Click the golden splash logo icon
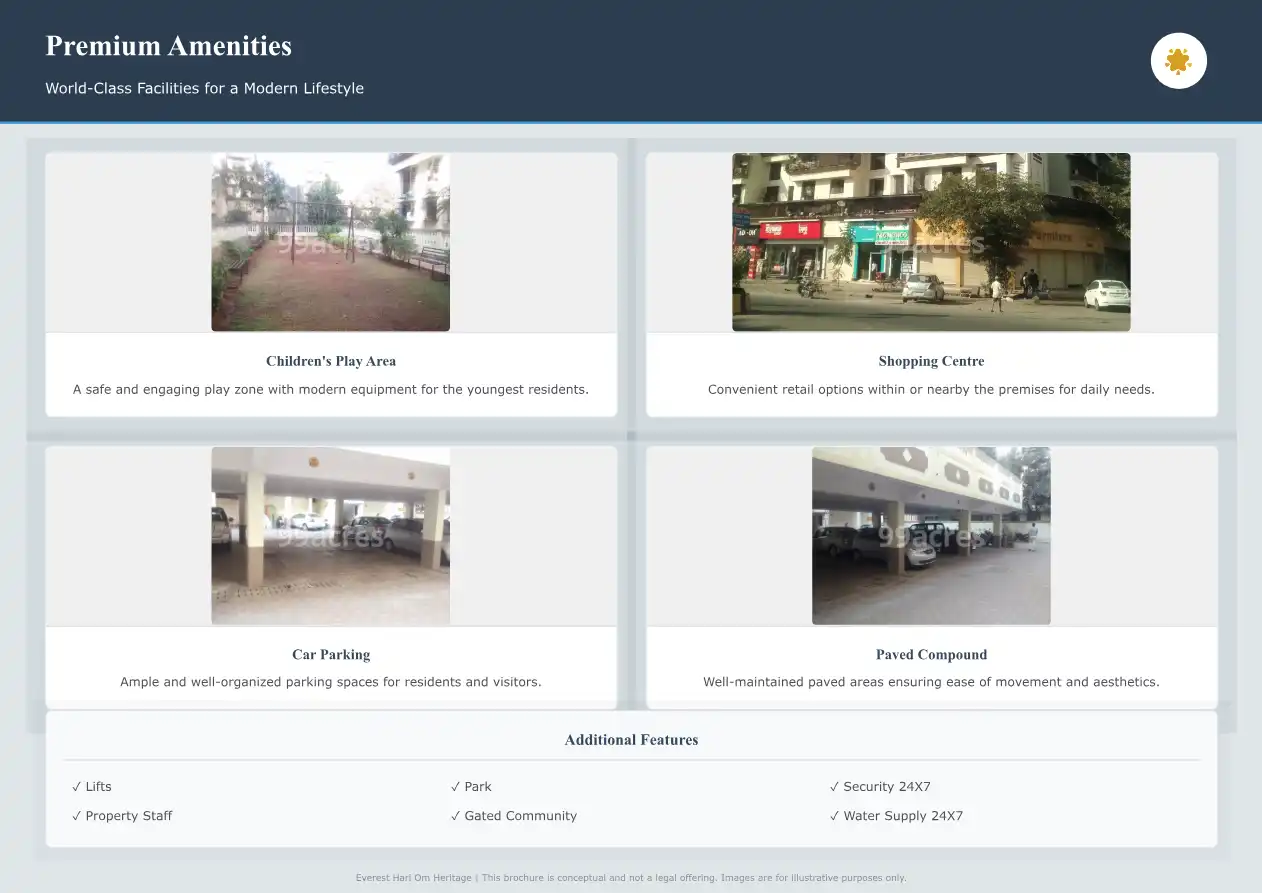The height and width of the screenshot is (893, 1262). point(1178,61)
